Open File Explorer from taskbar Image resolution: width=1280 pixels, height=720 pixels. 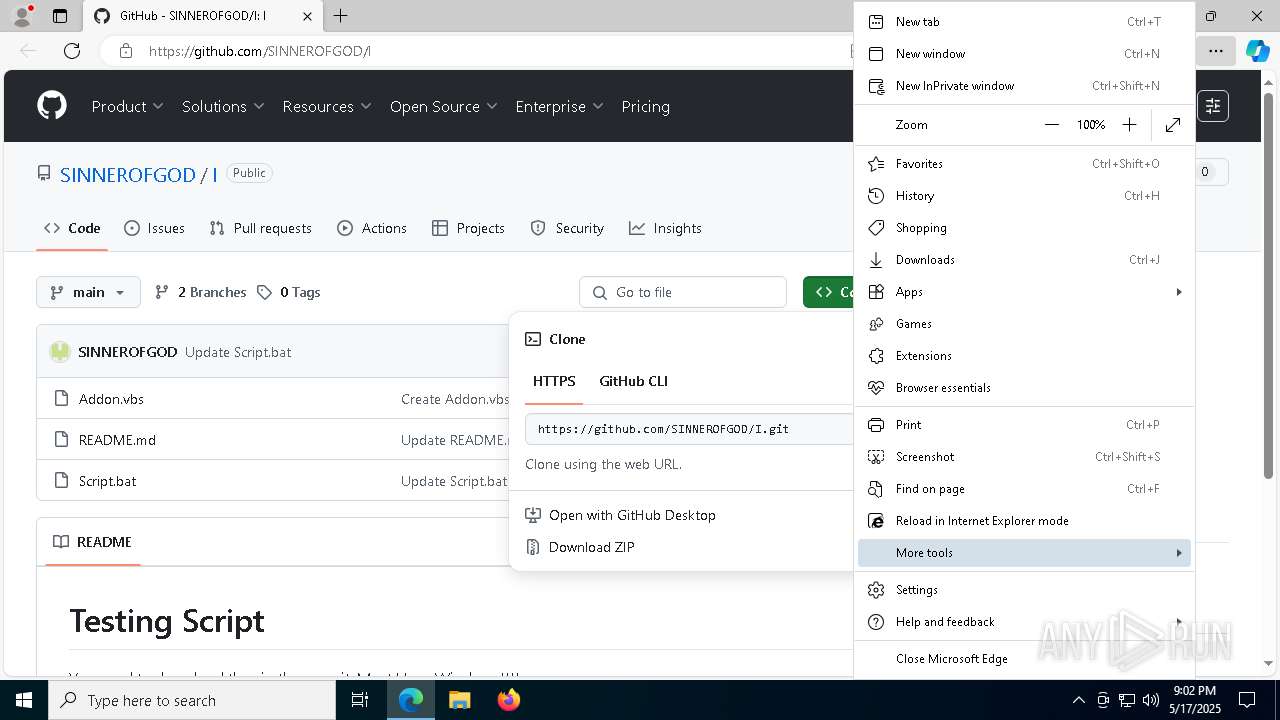tap(459, 700)
